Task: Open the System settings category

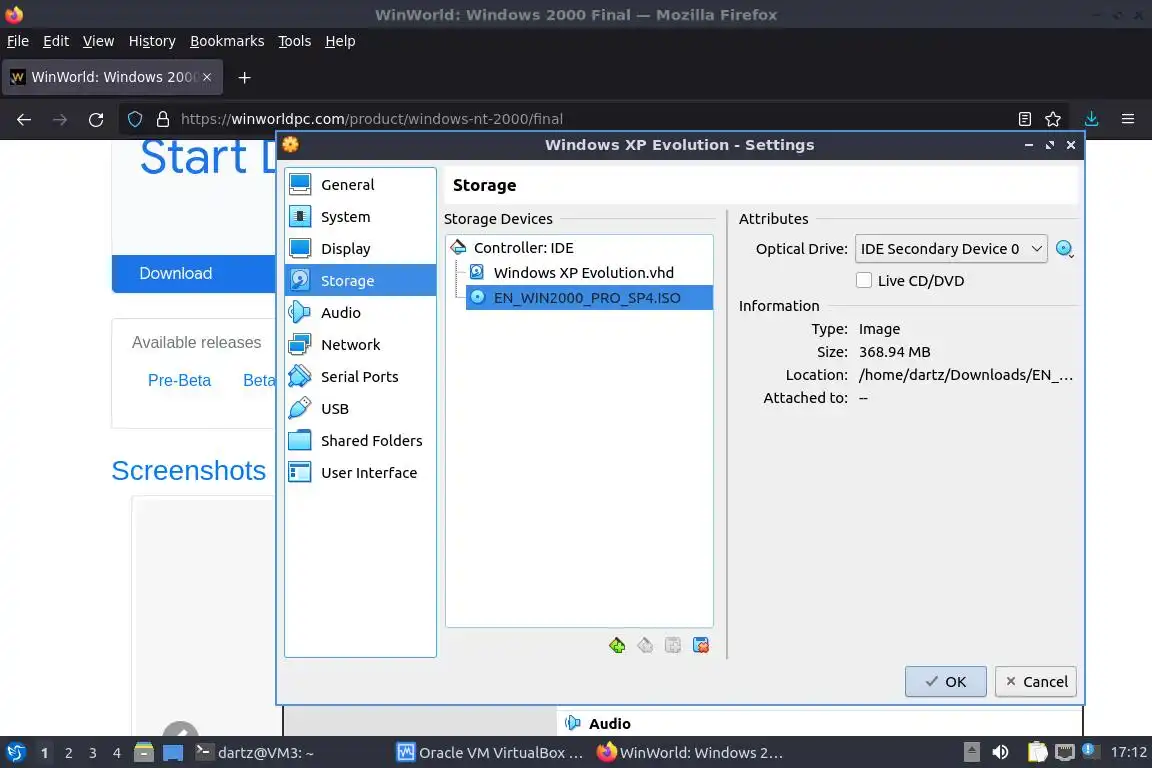Action: (x=360, y=217)
